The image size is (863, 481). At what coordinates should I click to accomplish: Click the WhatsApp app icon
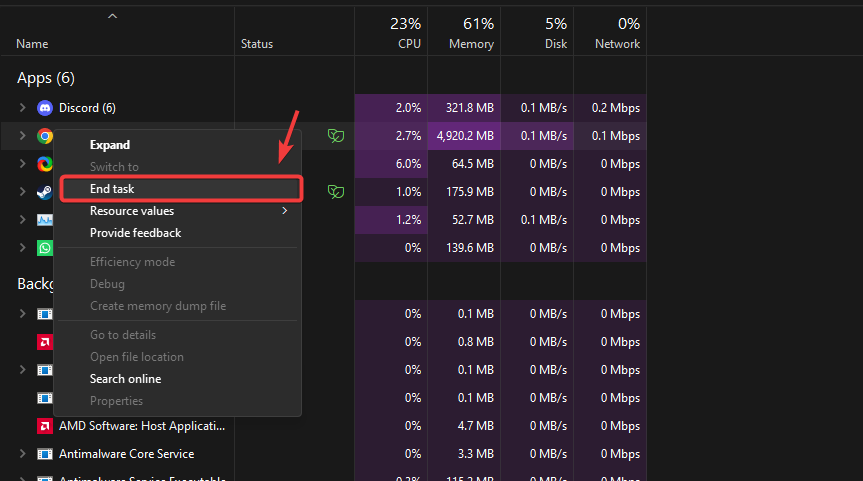click(x=45, y=248)
